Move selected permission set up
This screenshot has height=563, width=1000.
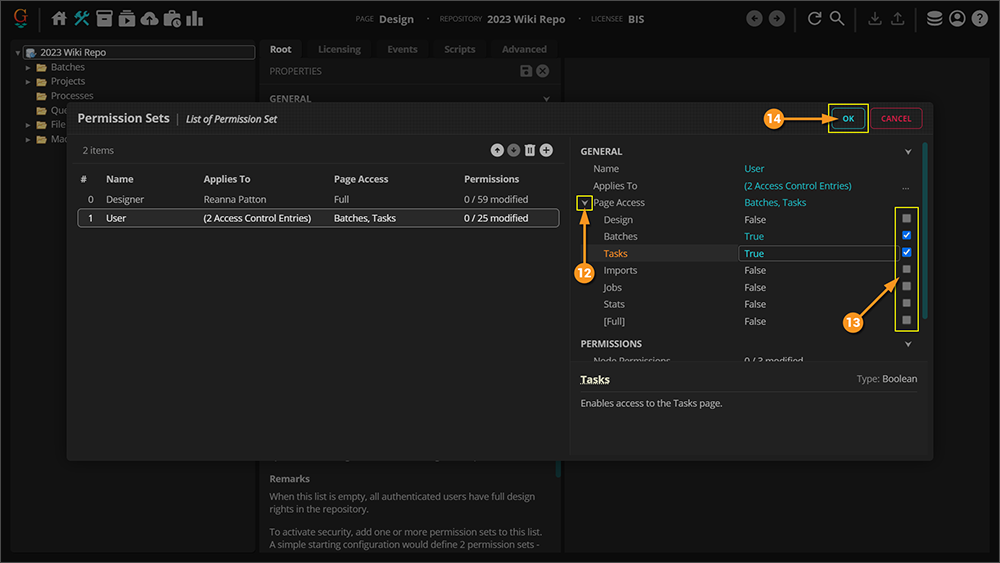coord(497,150)
